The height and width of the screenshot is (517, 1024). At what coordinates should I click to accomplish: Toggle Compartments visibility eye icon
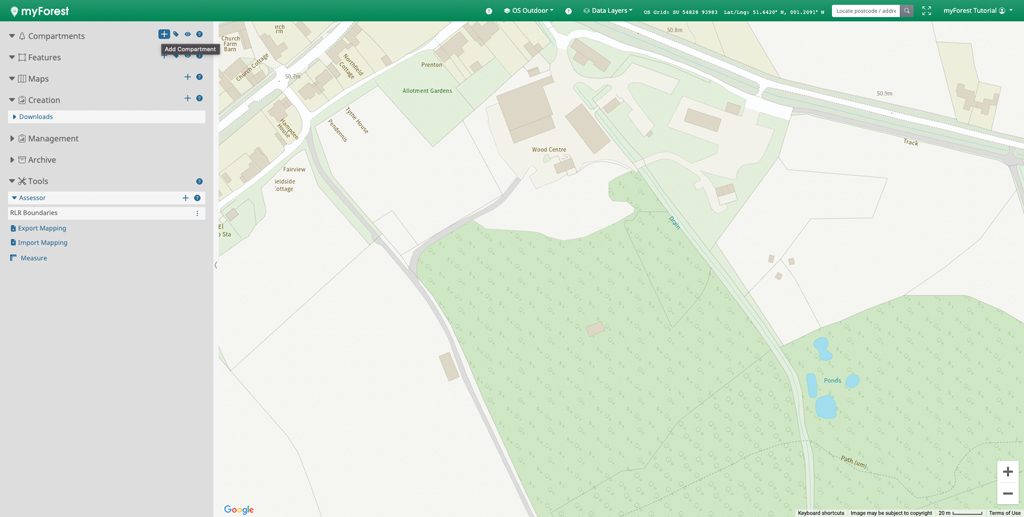pos(187,35)
